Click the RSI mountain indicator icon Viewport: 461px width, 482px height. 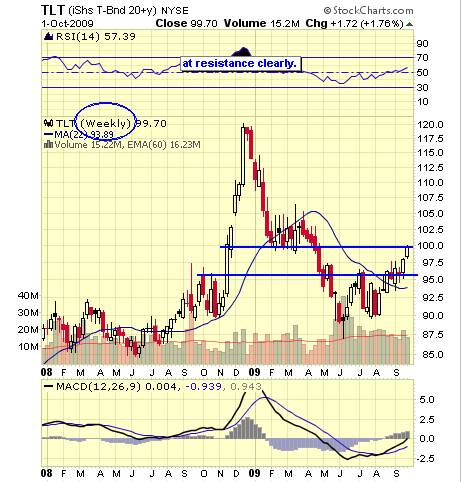pos(48,36)
